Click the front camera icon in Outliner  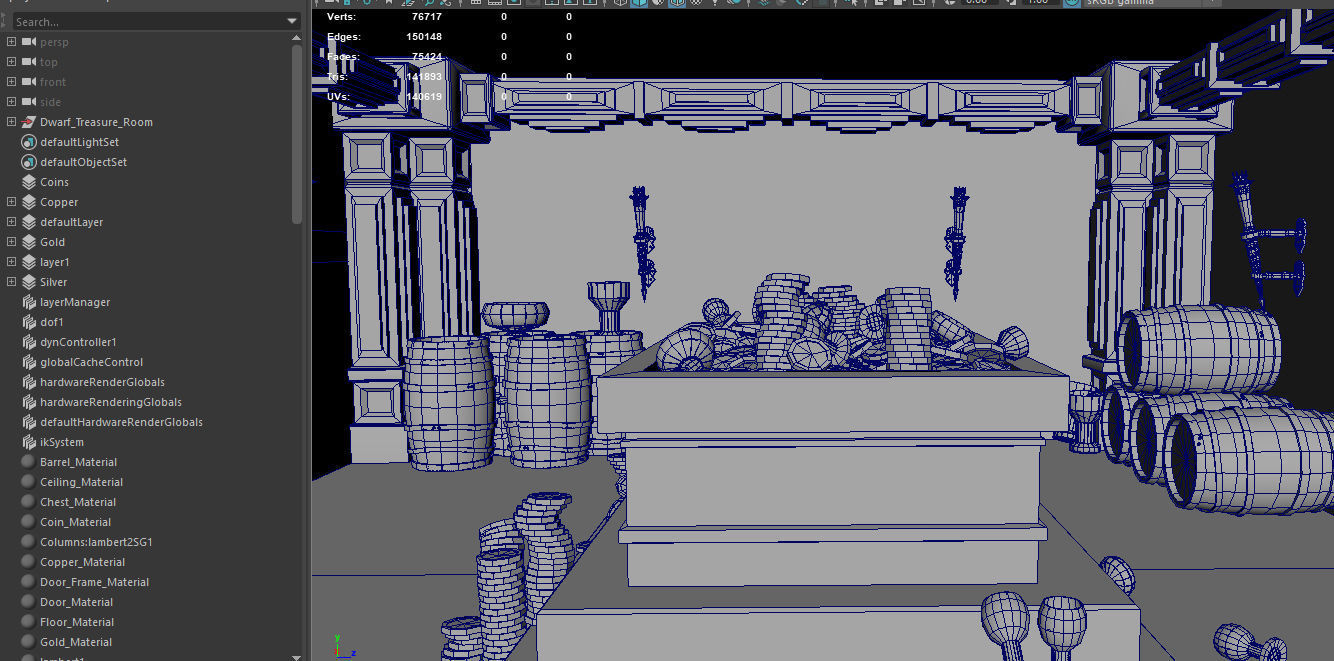point(29,82)
